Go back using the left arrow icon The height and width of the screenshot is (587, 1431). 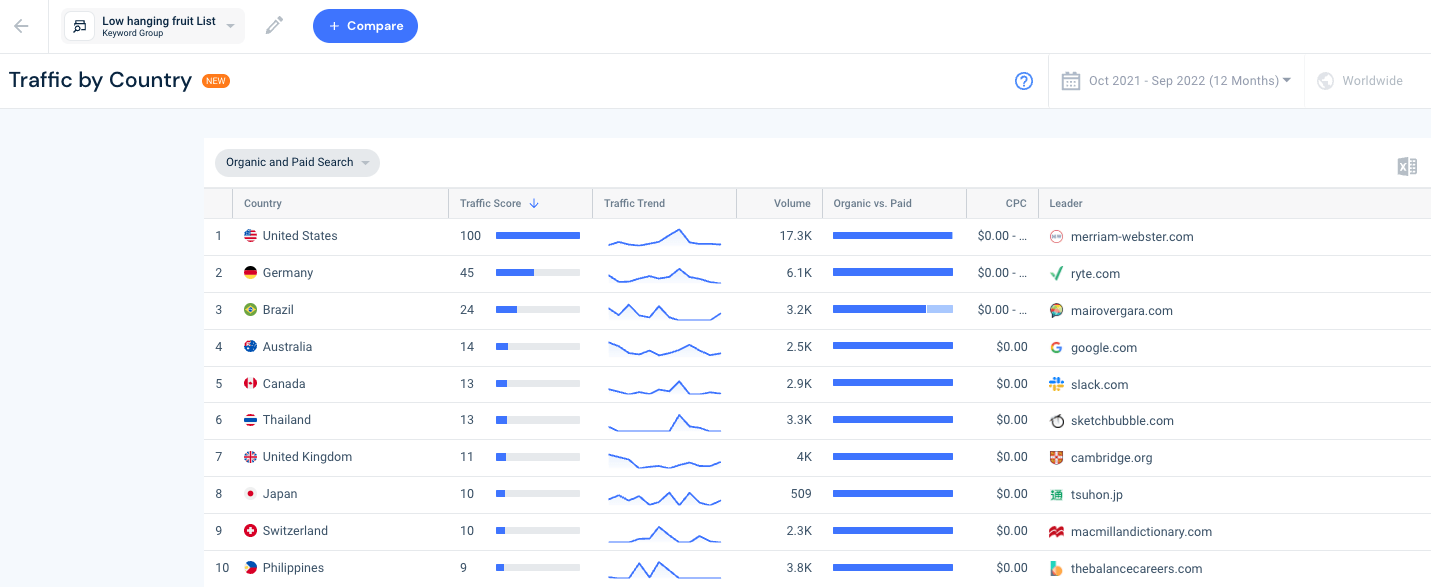pos(21,26)
